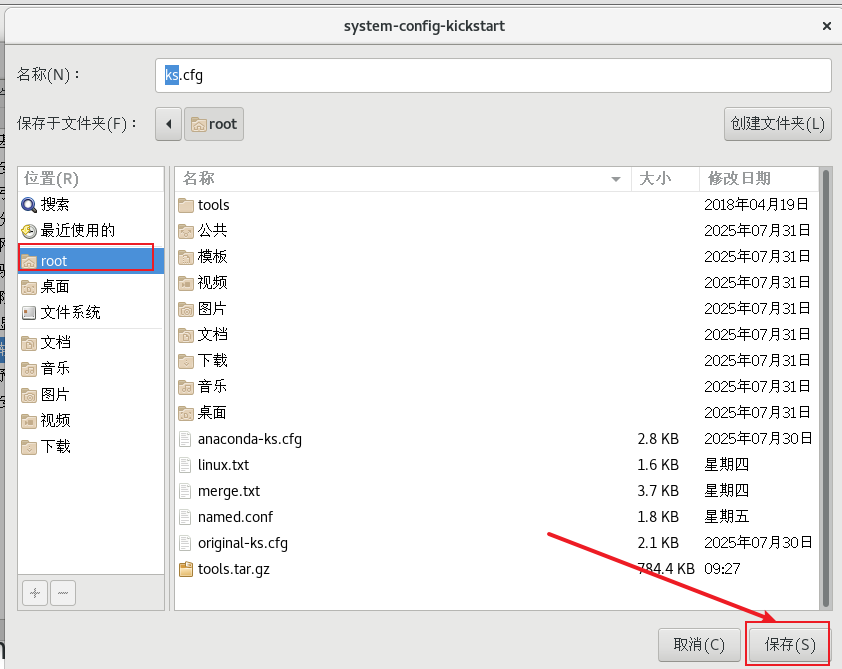Image resolution: width=842 pixels, height=669 pixels.
Task: Select the 文档 folder icon in file list
Action: (x=186, y=335)
